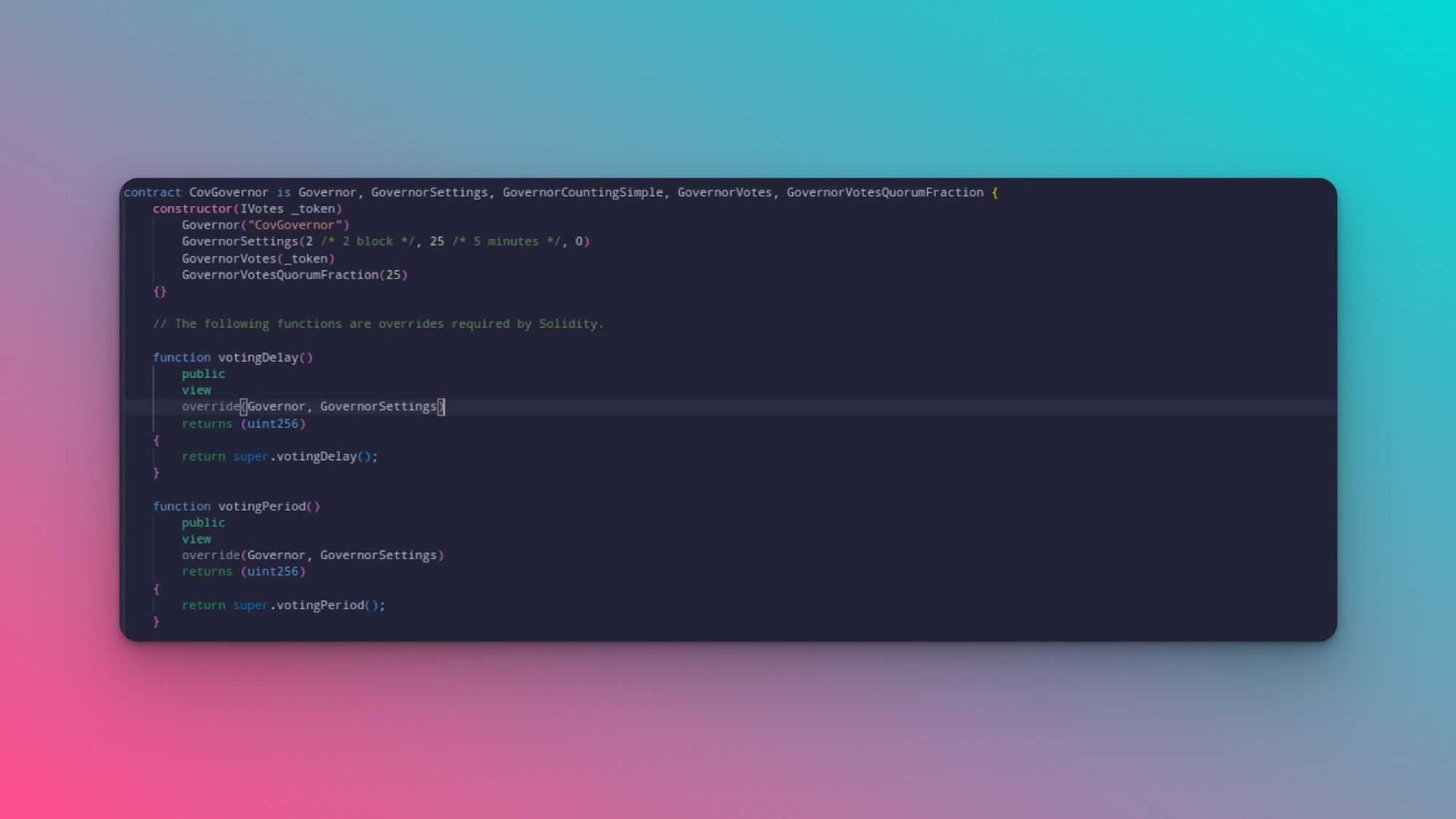Click the string "CovGovernor" inside the Governor call

(295, 225)
